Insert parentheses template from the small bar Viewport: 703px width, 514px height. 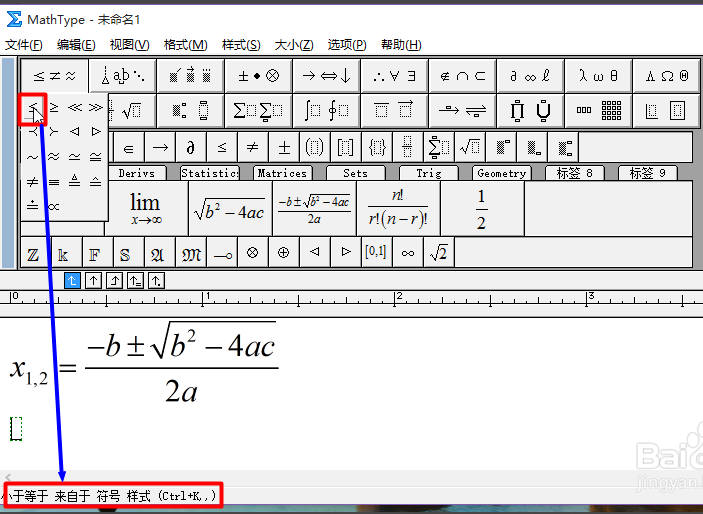click(x=314, y=147)
